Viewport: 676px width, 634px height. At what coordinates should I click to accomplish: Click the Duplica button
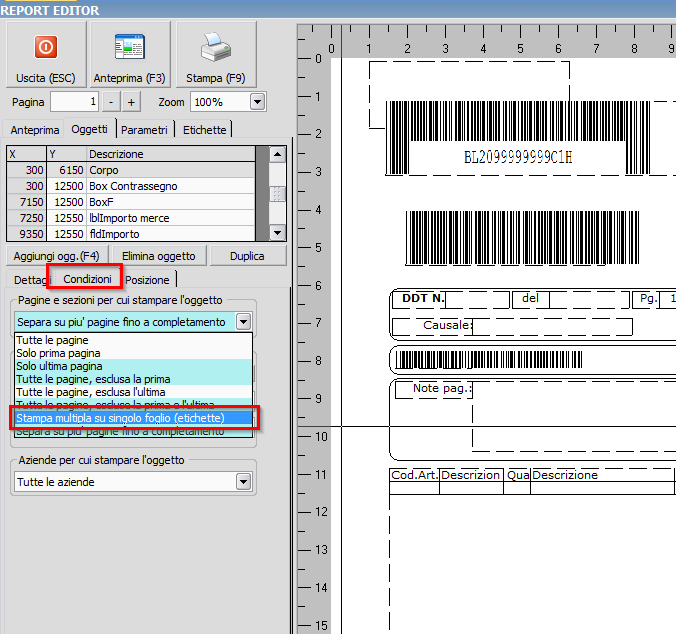coord(247,256)
